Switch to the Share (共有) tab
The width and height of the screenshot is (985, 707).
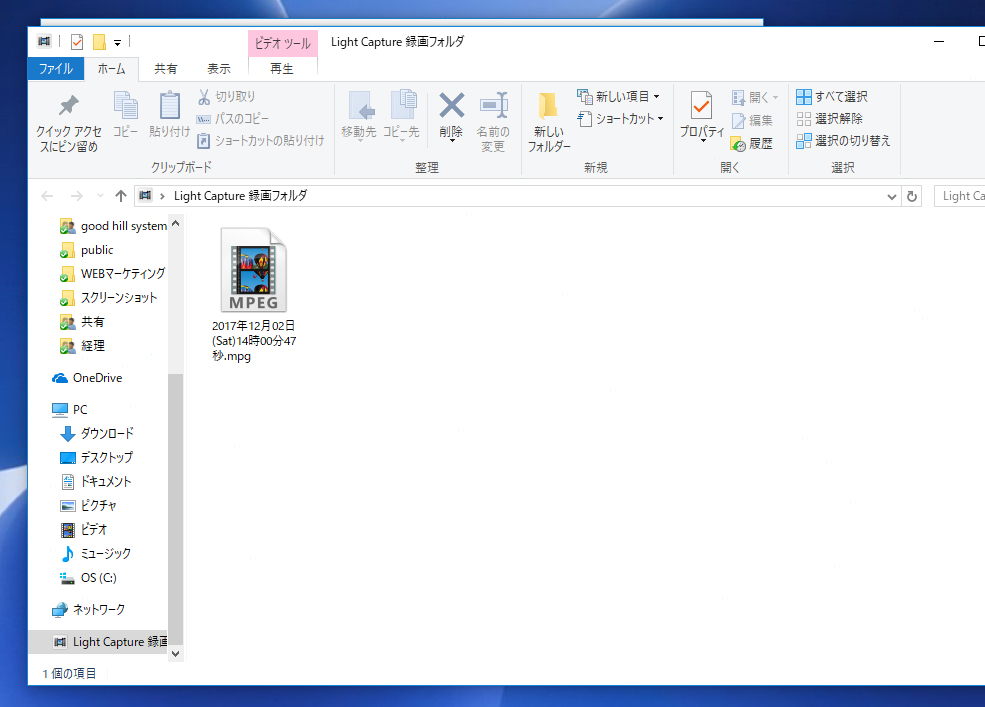tap(166, 69)
